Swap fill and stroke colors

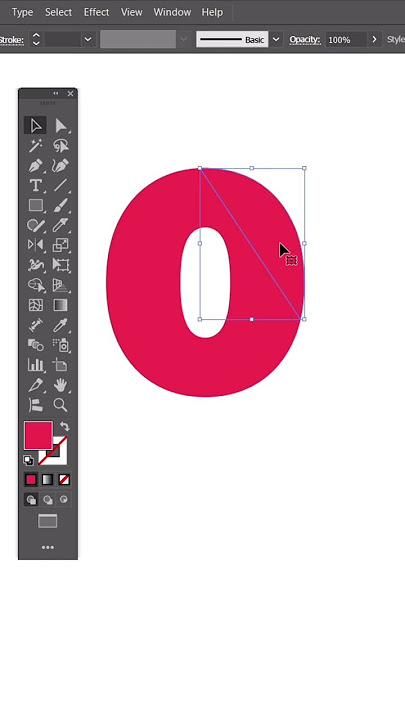64,427
